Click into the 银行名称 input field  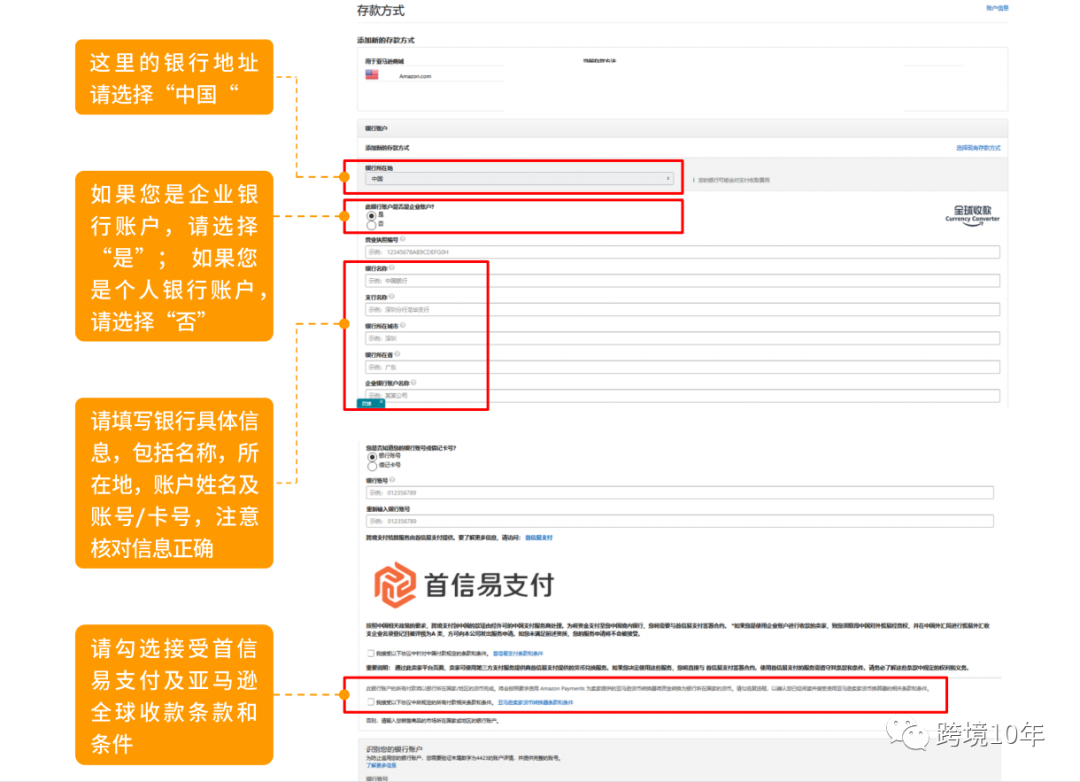682,281
